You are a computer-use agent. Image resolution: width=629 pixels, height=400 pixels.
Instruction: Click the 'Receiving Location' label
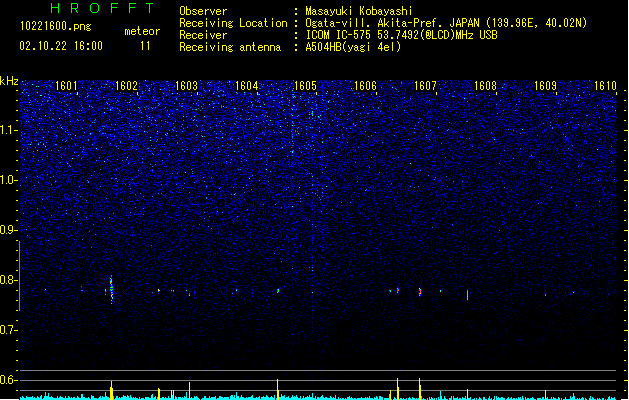(x=233, y=23)
